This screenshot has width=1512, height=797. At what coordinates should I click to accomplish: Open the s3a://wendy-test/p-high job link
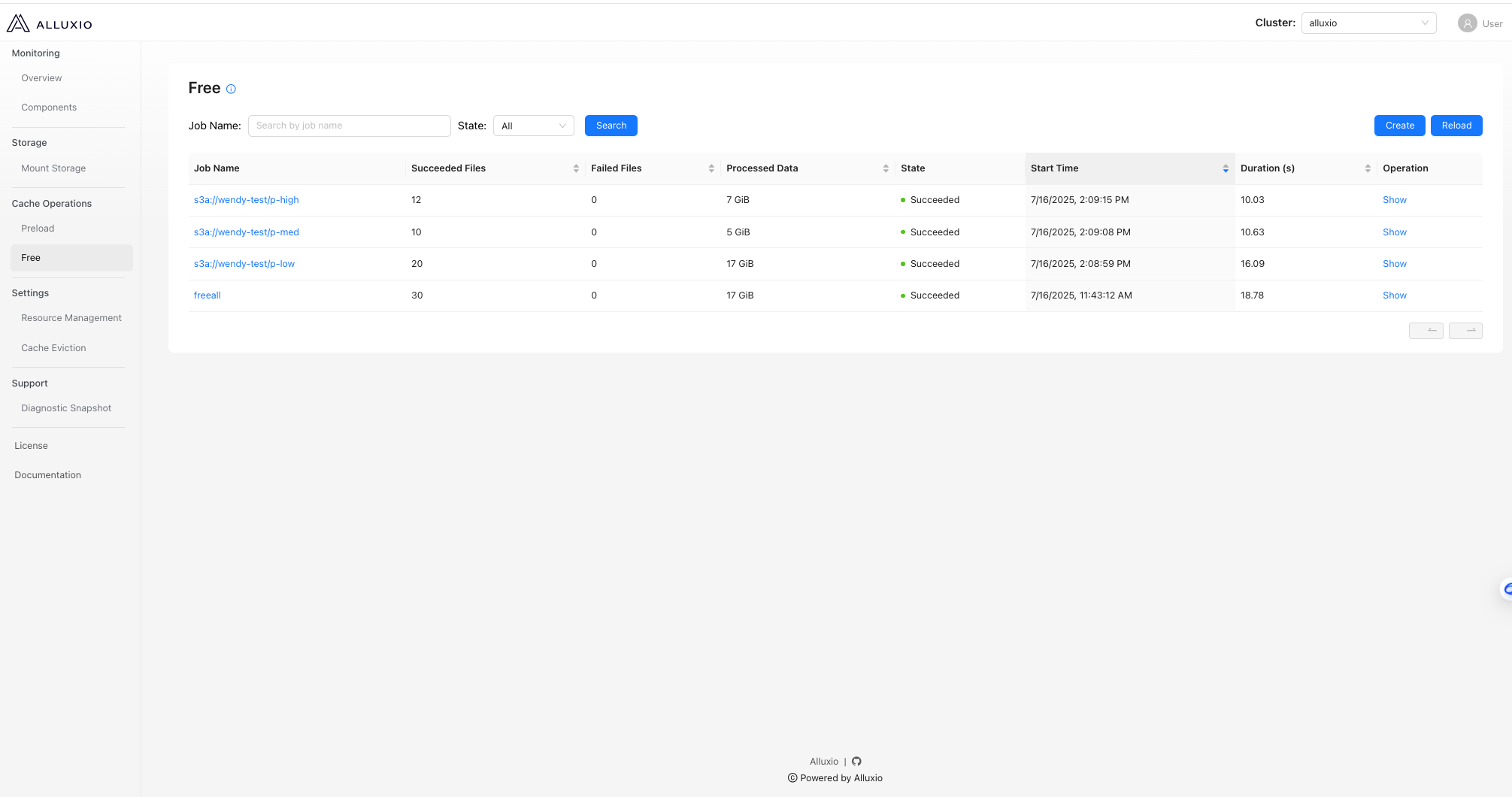point(246,200)
